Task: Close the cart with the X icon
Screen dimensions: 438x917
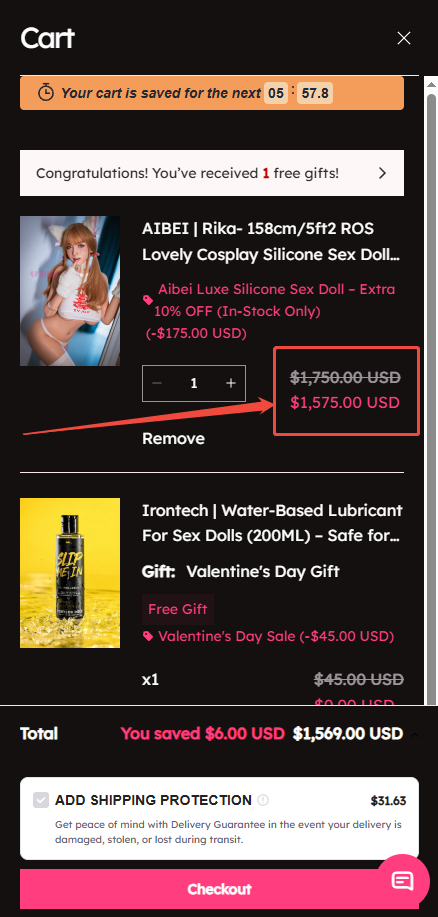Action: pos(403,39)
